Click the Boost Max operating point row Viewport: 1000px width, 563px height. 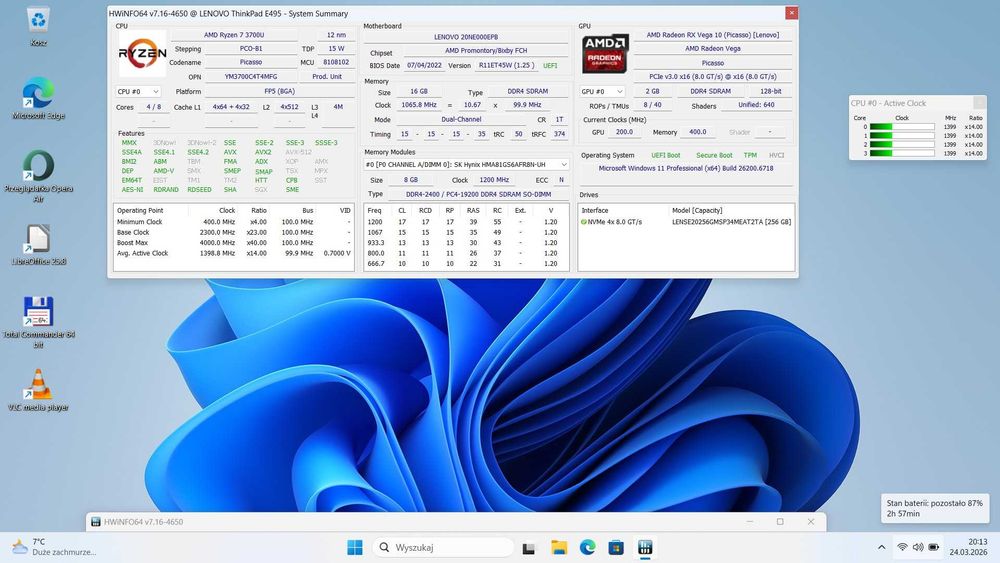pos(233,243)
